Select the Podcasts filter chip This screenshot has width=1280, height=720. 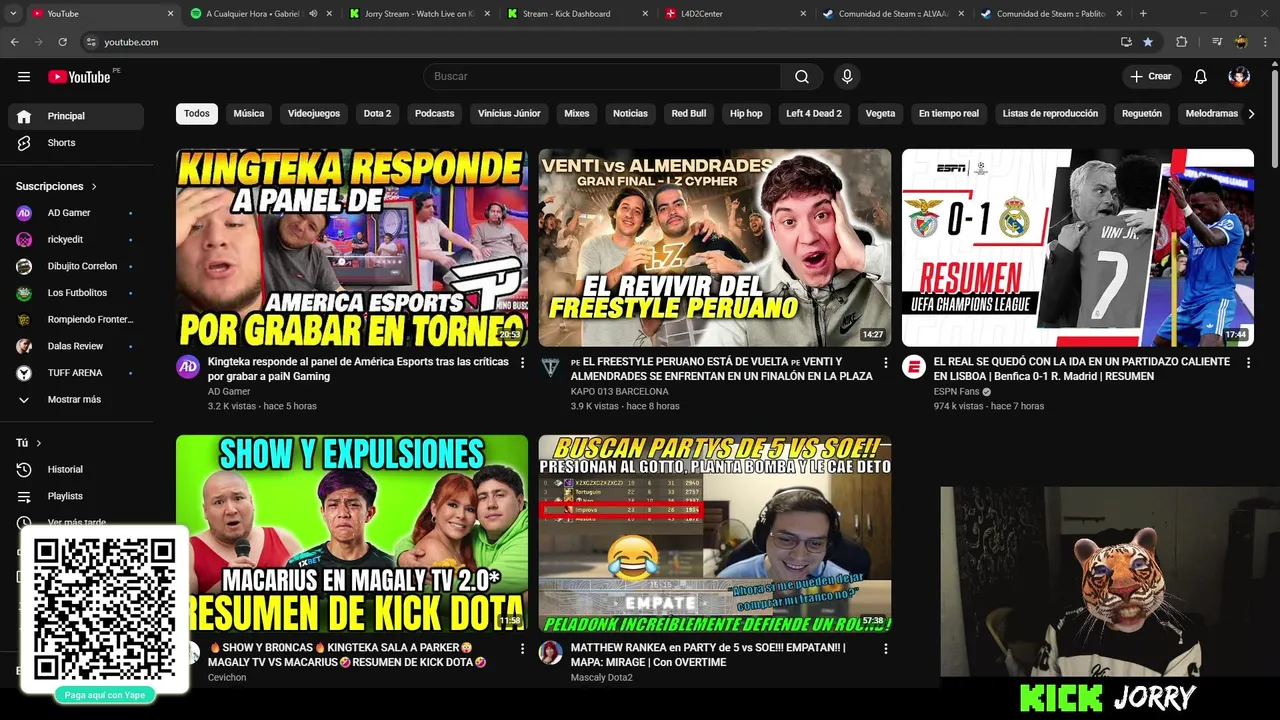point(435,114)
